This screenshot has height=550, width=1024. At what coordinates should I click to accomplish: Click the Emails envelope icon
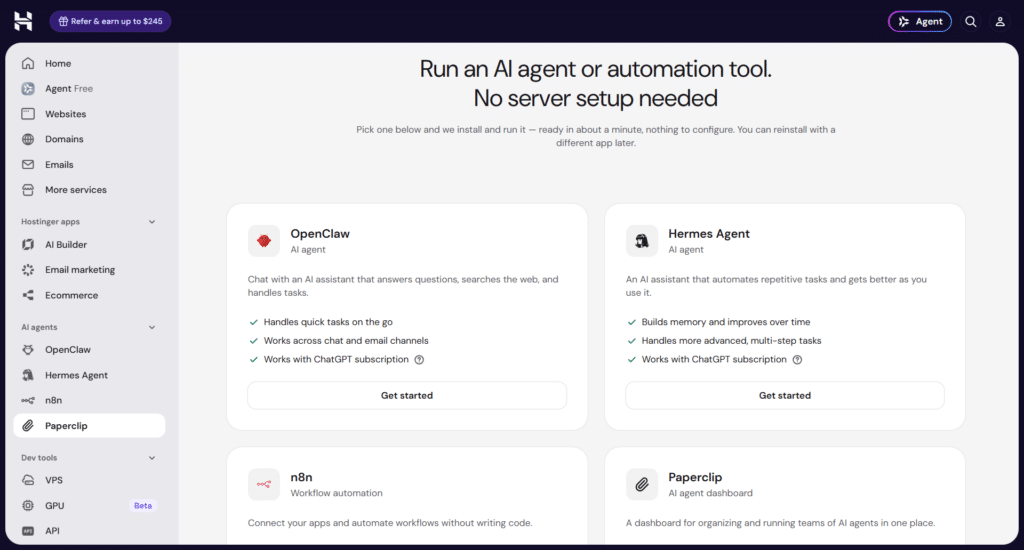[x=28, y=165]
